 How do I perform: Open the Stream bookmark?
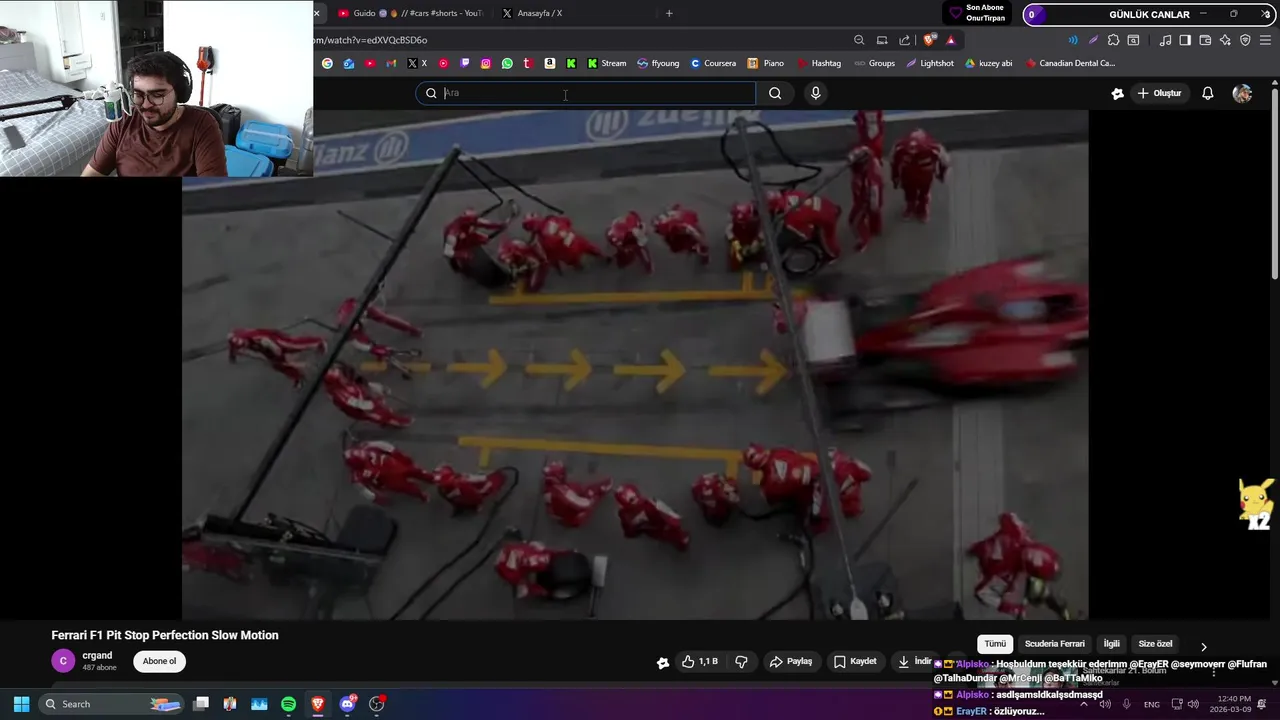607,63
